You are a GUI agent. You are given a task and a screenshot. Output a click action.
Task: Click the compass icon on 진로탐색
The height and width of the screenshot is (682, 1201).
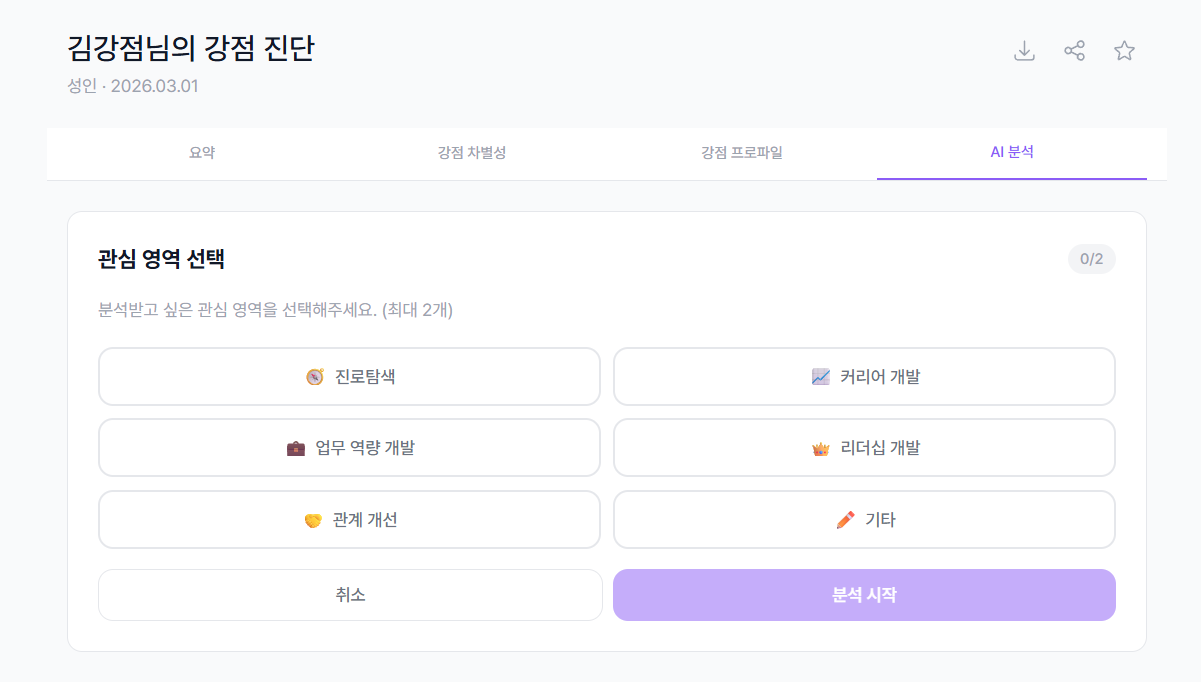point(313,375)
